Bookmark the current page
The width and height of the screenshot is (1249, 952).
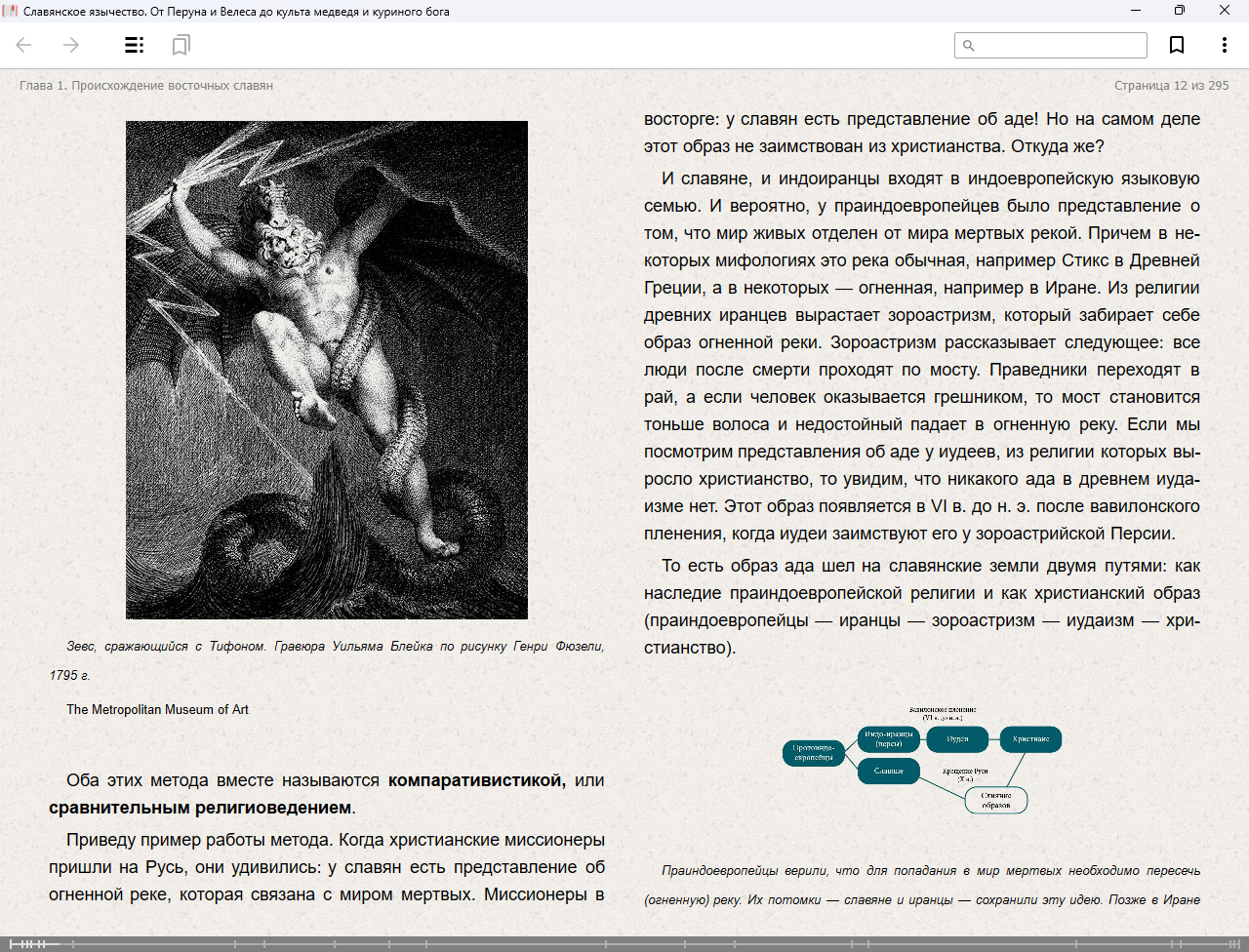[1177, 45]
